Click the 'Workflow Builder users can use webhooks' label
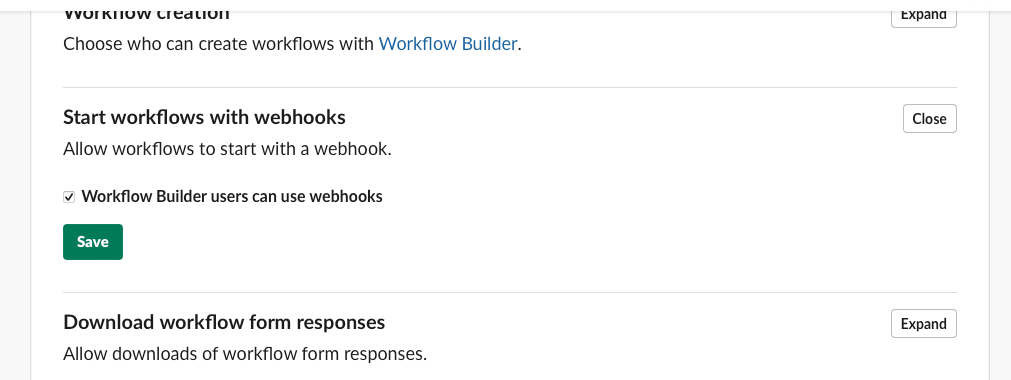This screenshot has height=380, width=1011. click(x=232, y=196)
